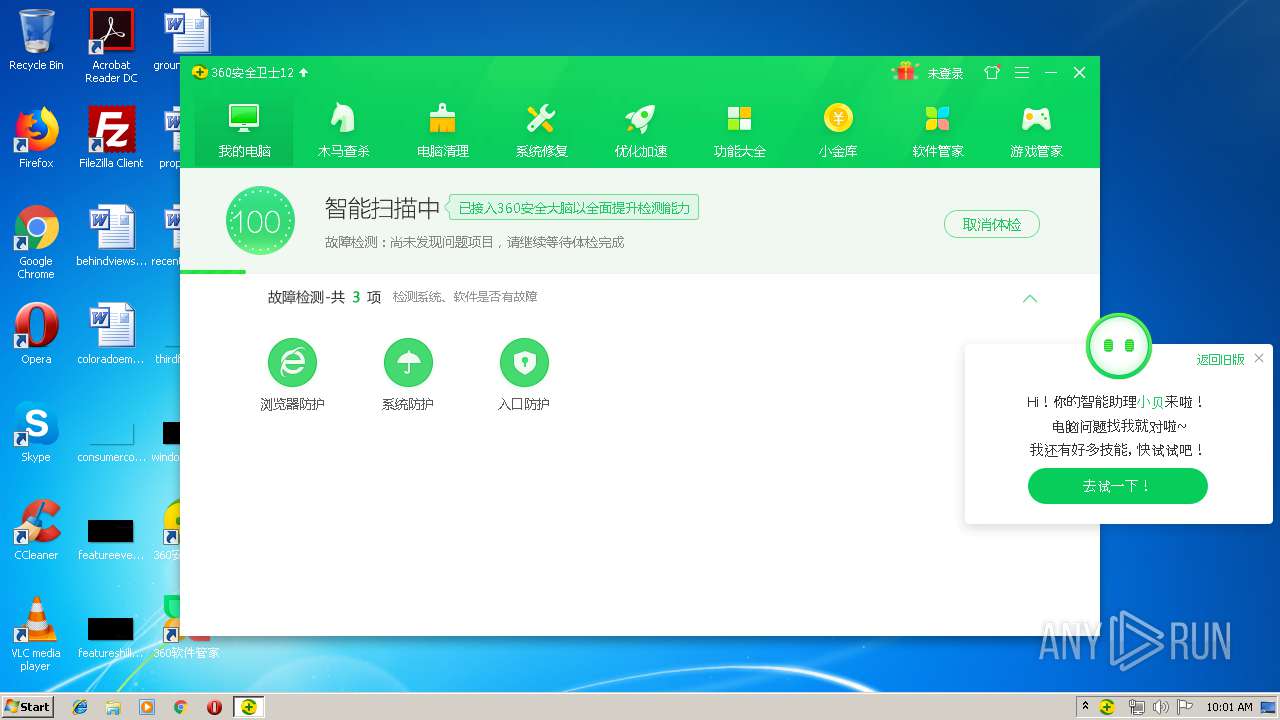This screenshot has height=720, width=1280.
Task: Click the 入口防护 shield icon
Action: point(524,362)
